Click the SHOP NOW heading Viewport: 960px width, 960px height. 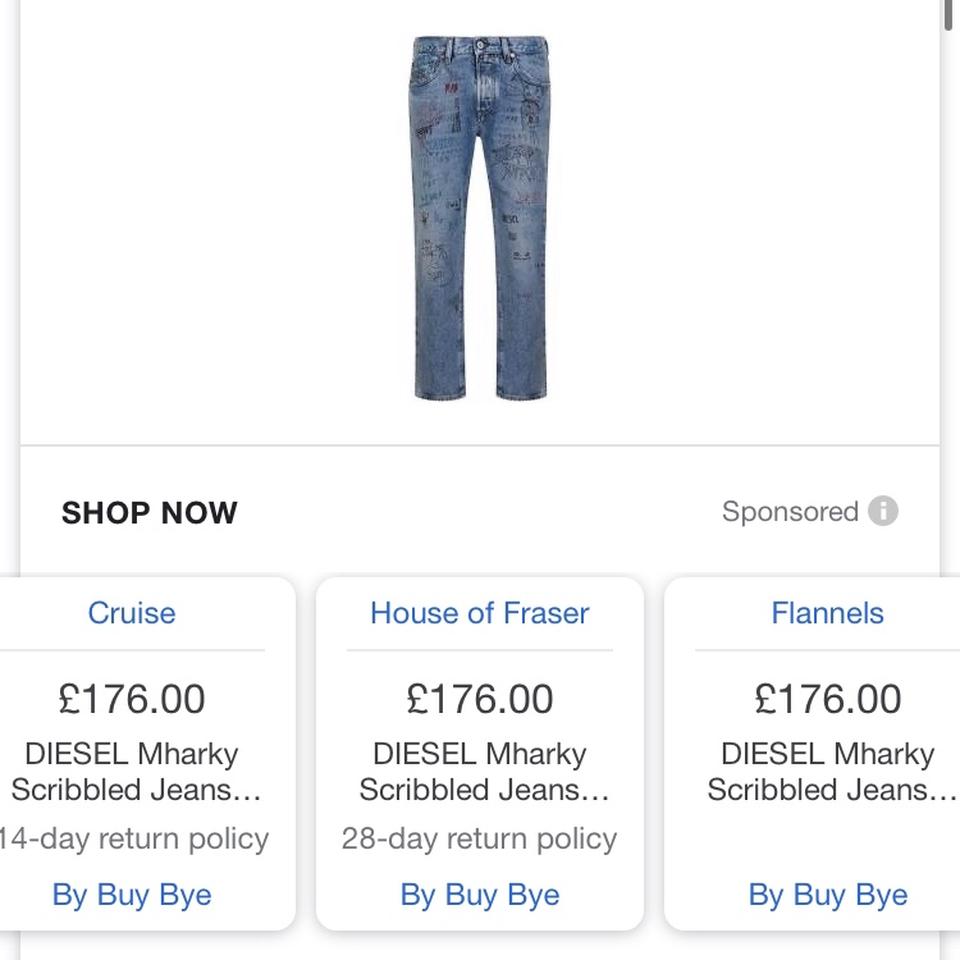[x=150, y=513]
